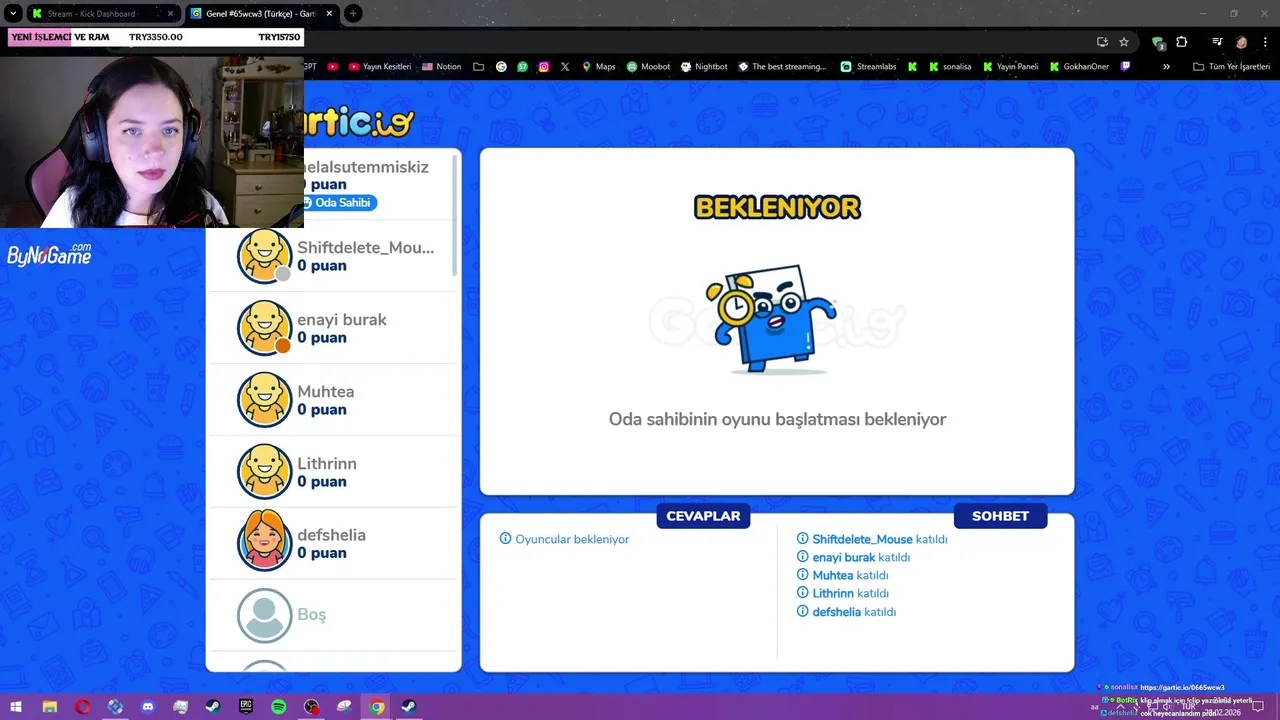The width and height of the screenshot is (1280, 720).
Task: Open the media controls icon in Chrome
Action: [x=1217, y=42]
